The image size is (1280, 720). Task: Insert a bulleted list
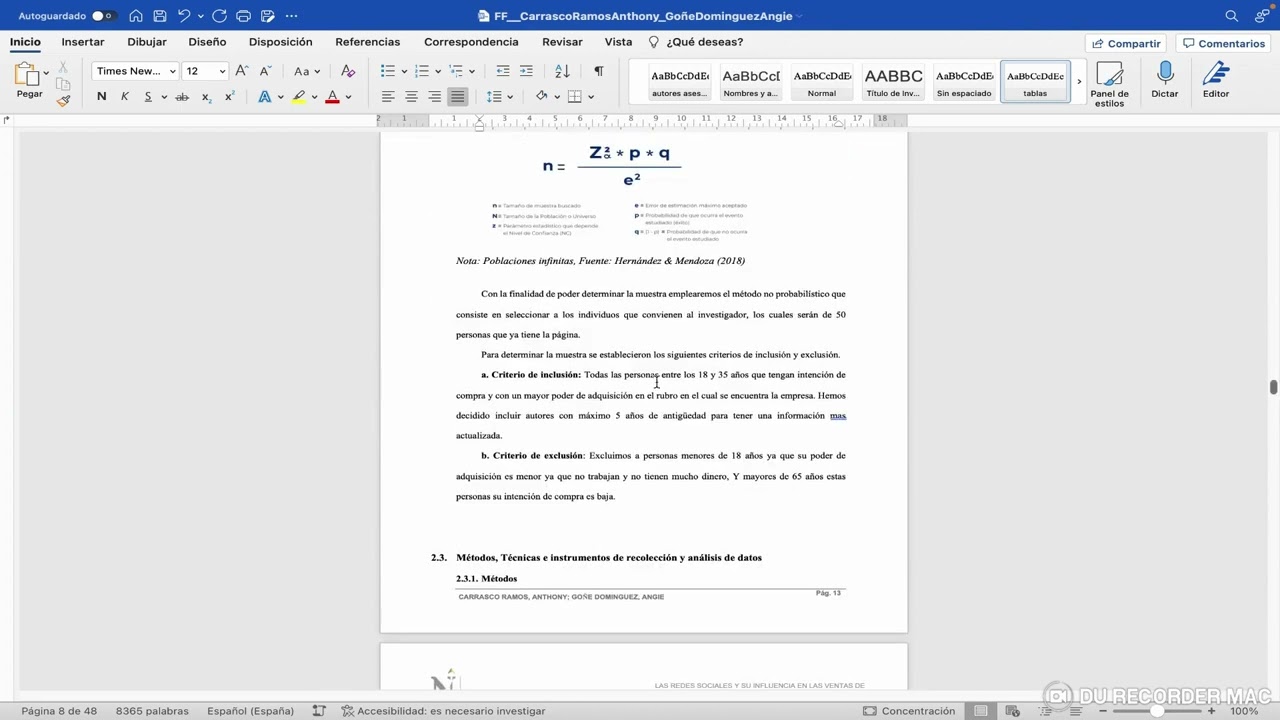click(x=388, y=71)
